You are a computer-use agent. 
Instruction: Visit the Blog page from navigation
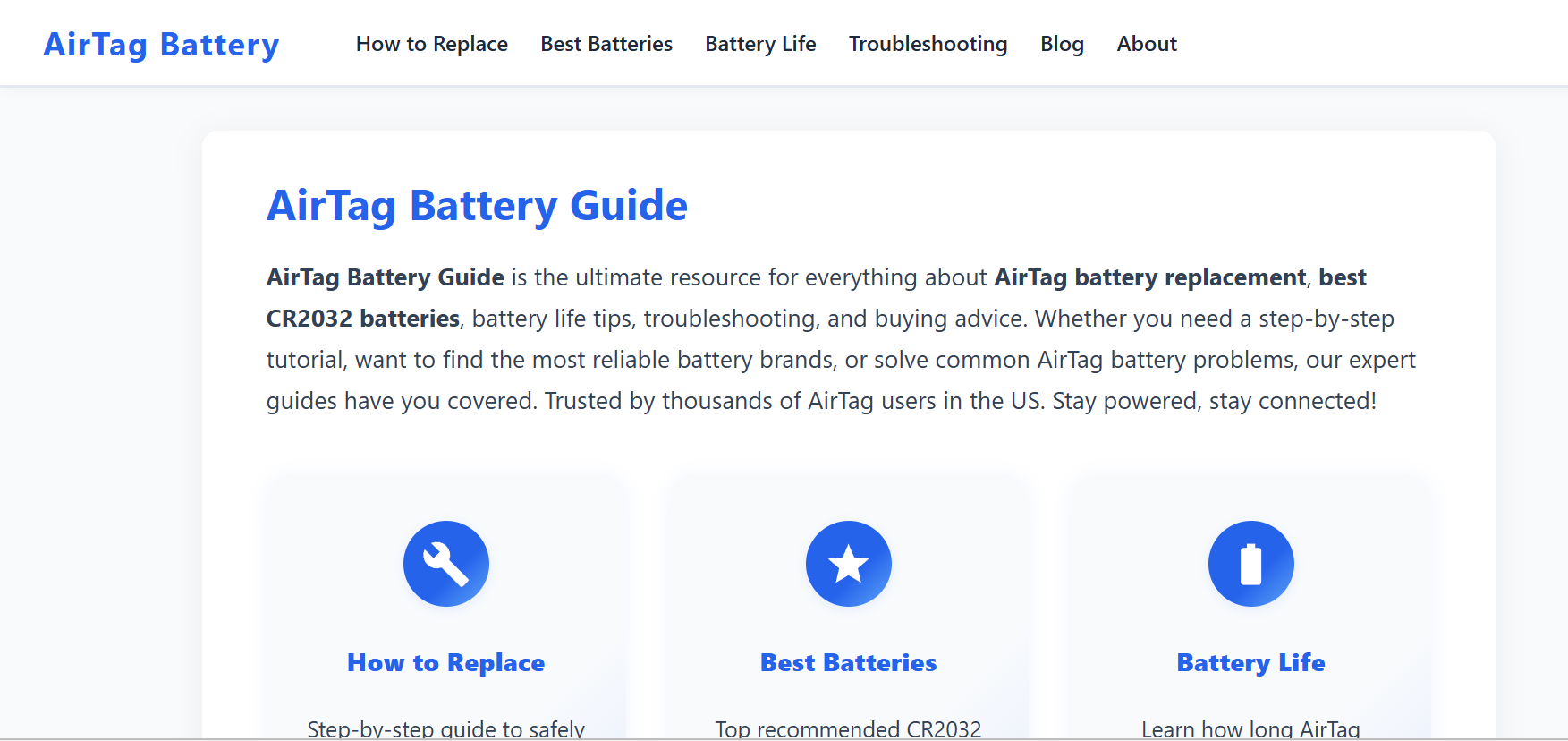click(x=1062, y=44)
